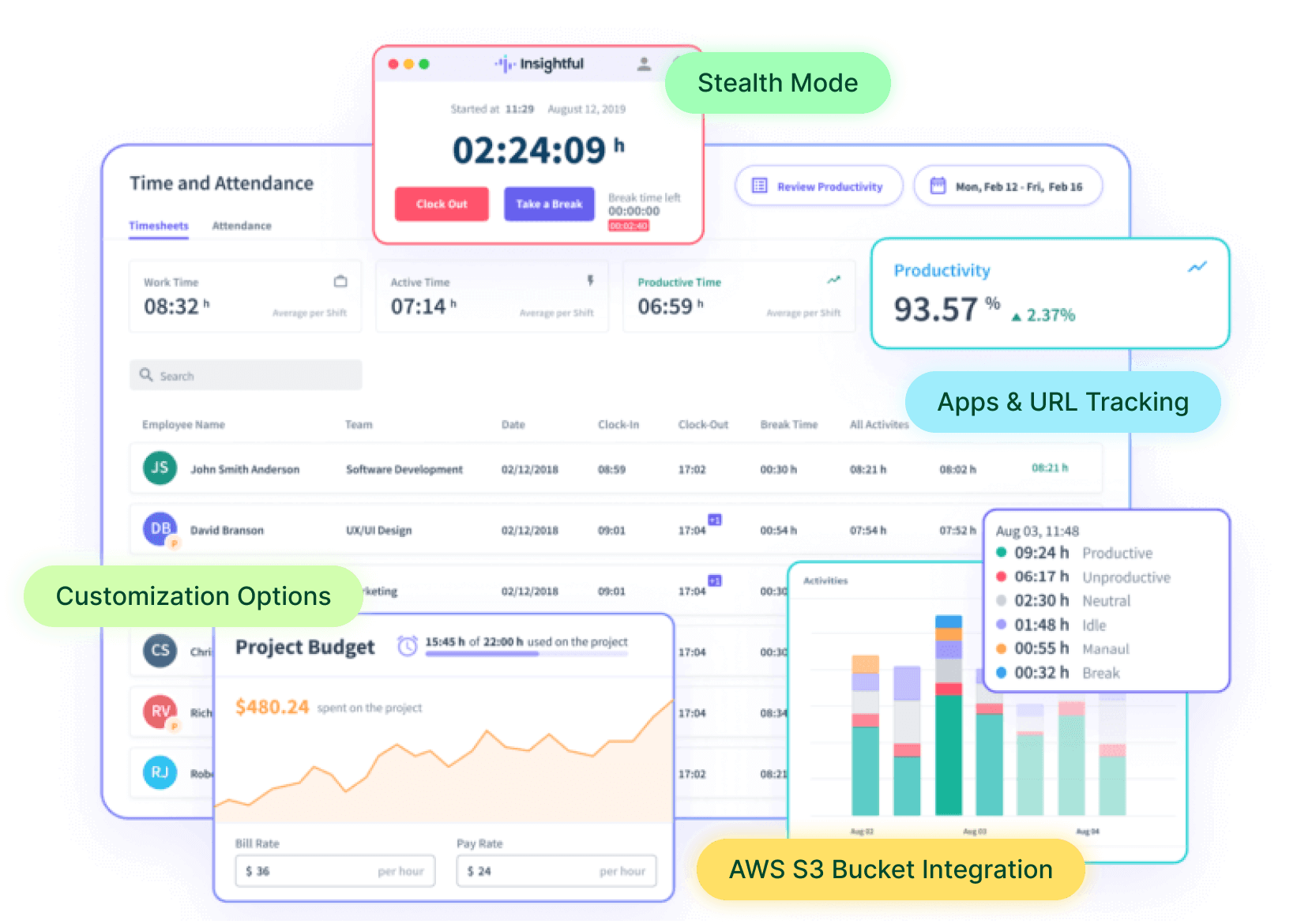Click the Team column header
The image size is (1297, 924).
tap(359, 425)
